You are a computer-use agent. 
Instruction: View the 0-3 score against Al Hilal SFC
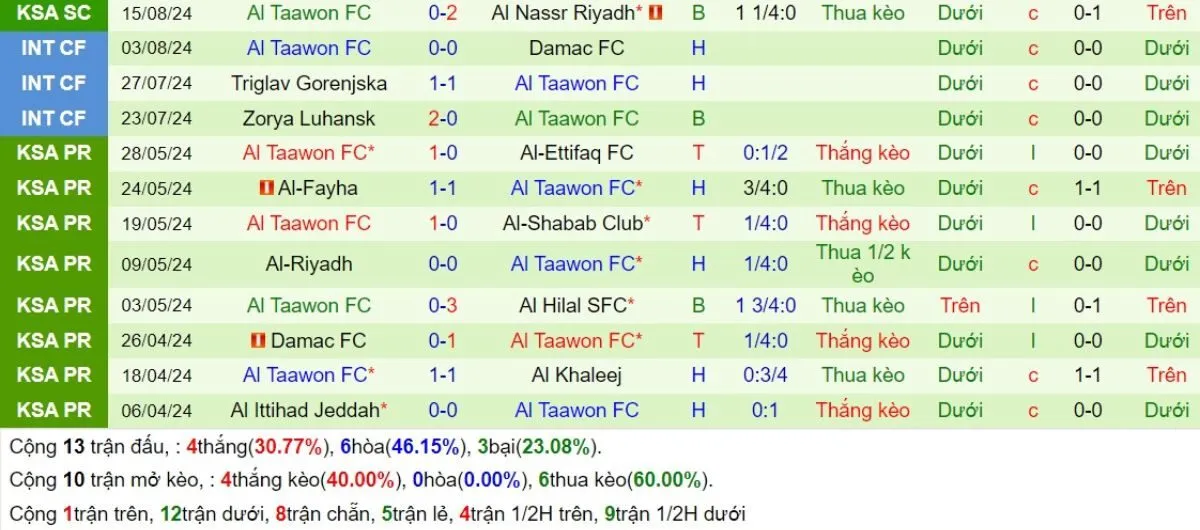pyautogui.click(x=443, y=305)
